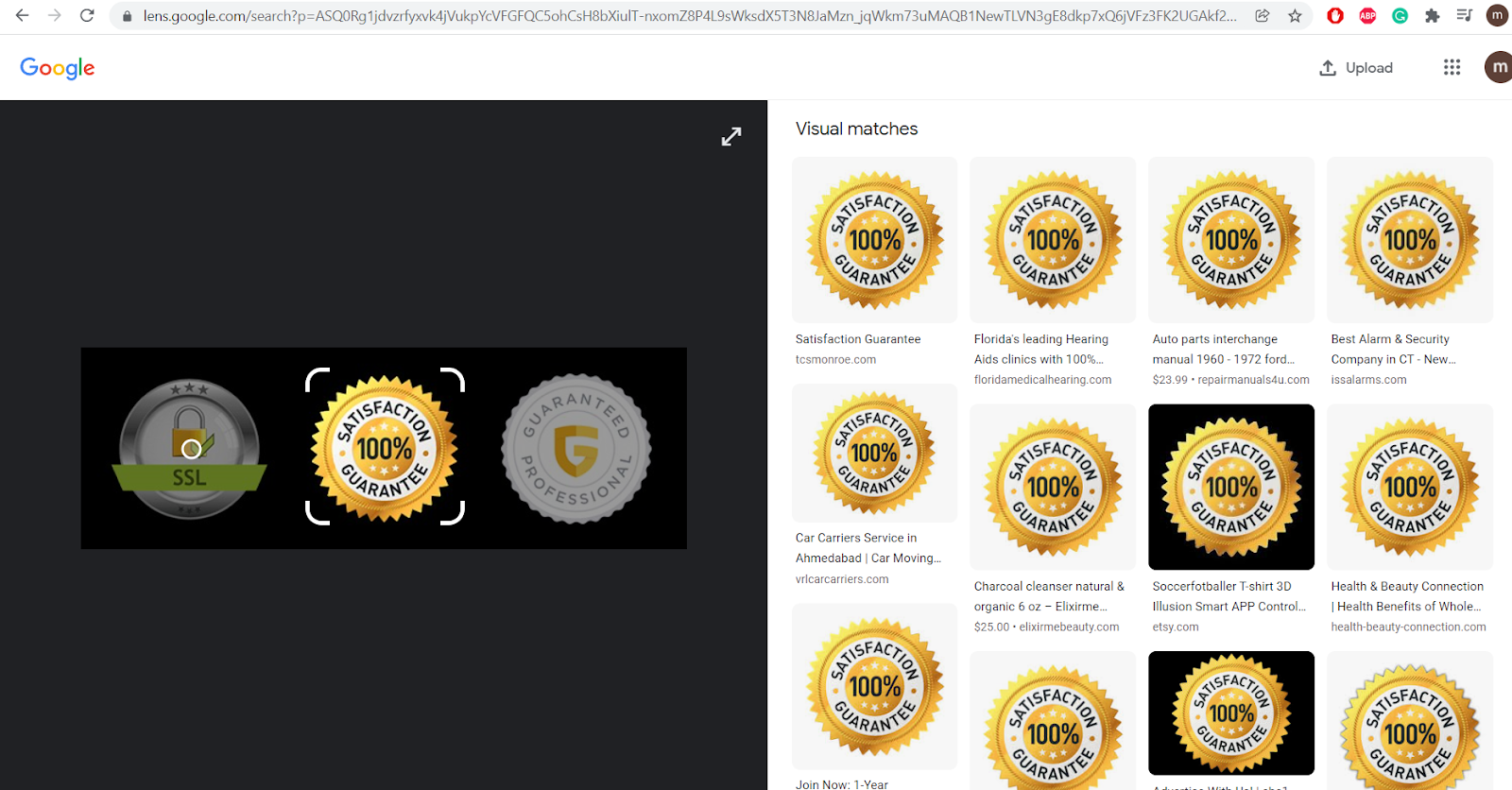This screenshot has height=790, width=1512.
Task: Expand the image to full view
Action: click(731, 136)
